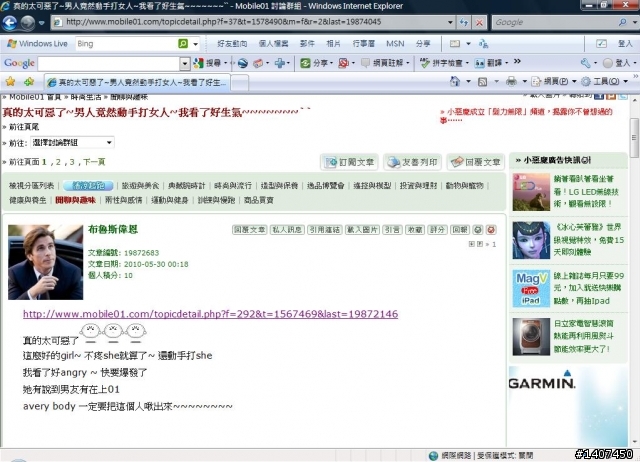Click the Google Toolbar 分享 share icon
Viewport: 640px width, 462px height.
(x=305, y=63)
